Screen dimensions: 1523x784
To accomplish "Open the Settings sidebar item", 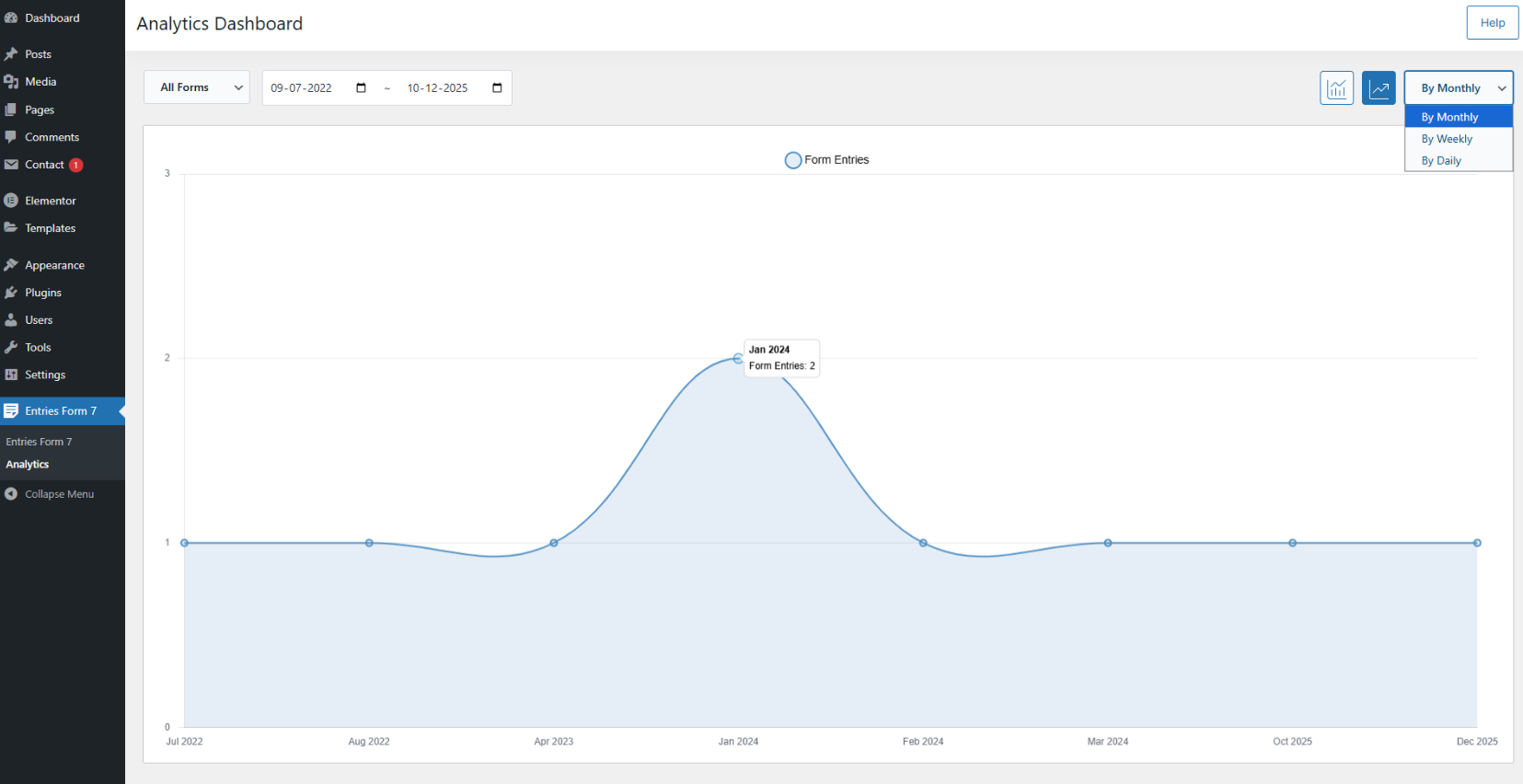I will (45, 375).
